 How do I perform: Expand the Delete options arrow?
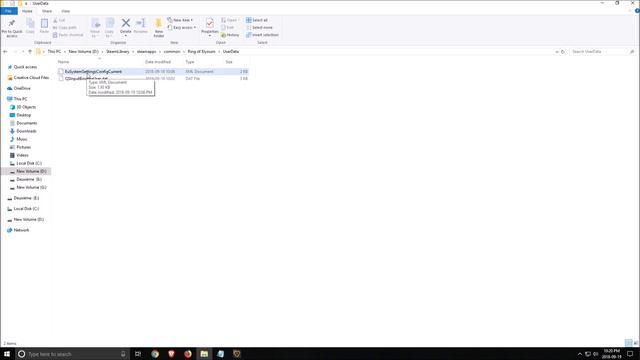click(x=126, y=36)
